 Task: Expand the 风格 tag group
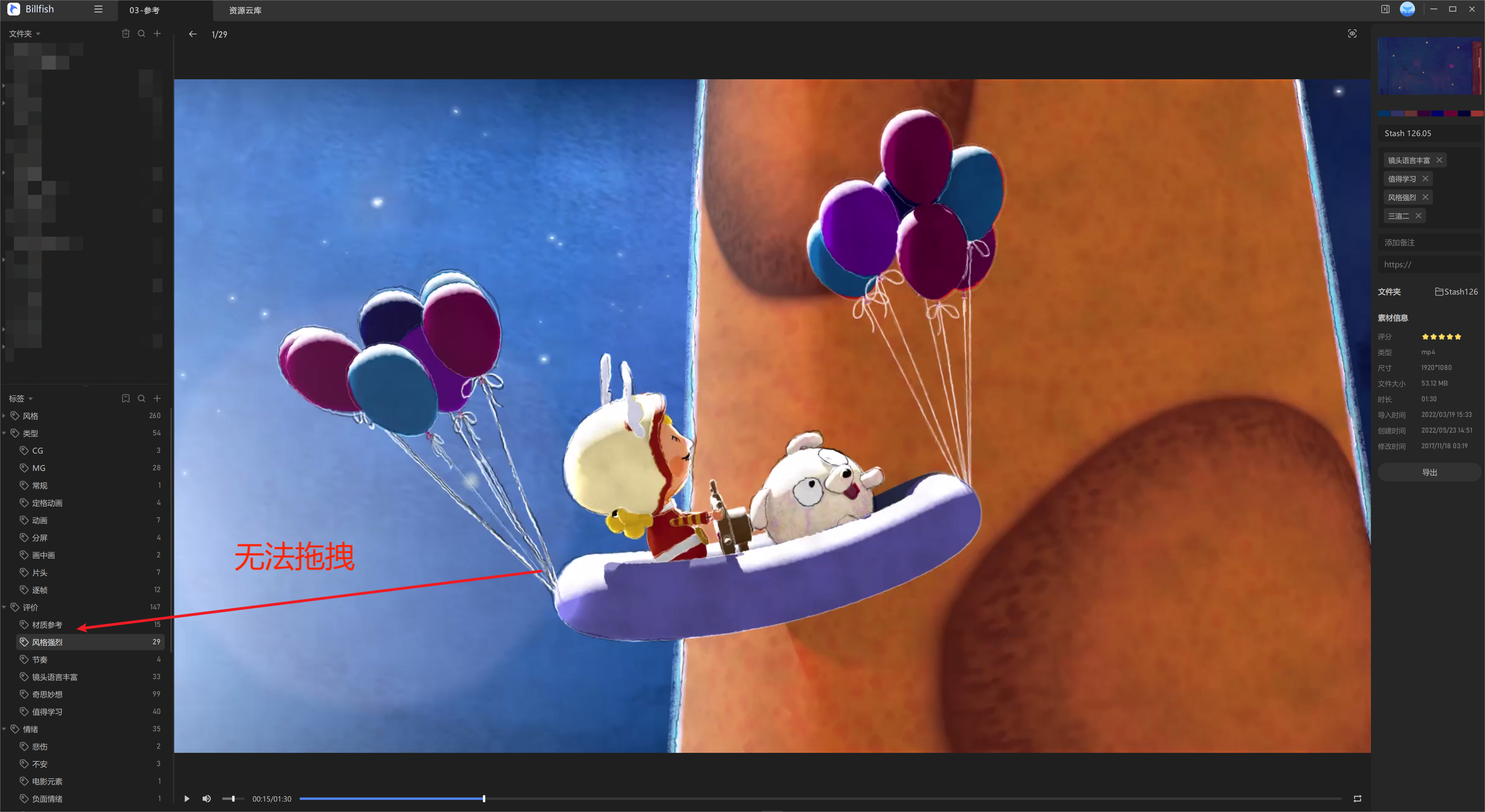pyautogui.click(x=4, y=416)
